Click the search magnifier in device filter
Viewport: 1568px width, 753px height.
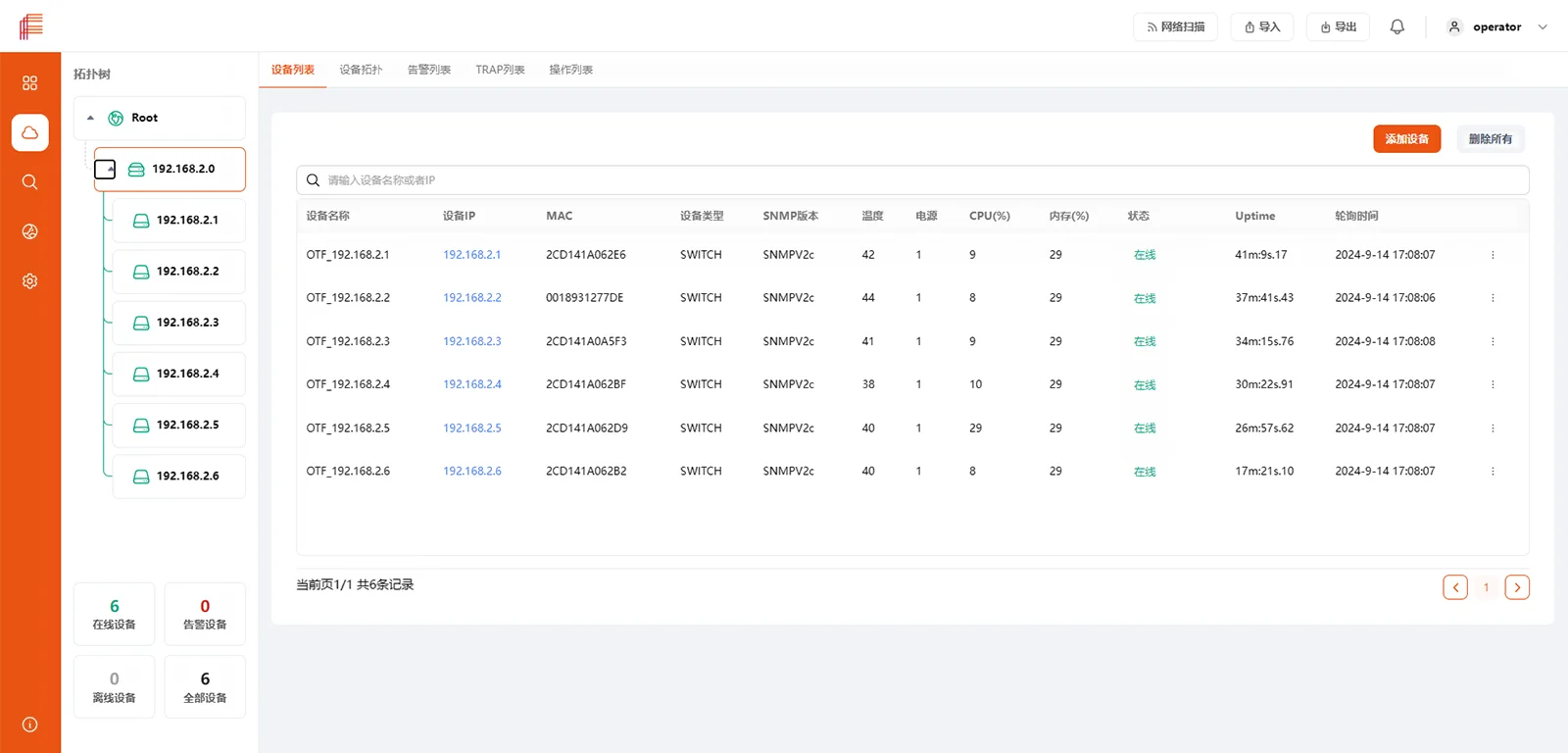click(314, 180)
